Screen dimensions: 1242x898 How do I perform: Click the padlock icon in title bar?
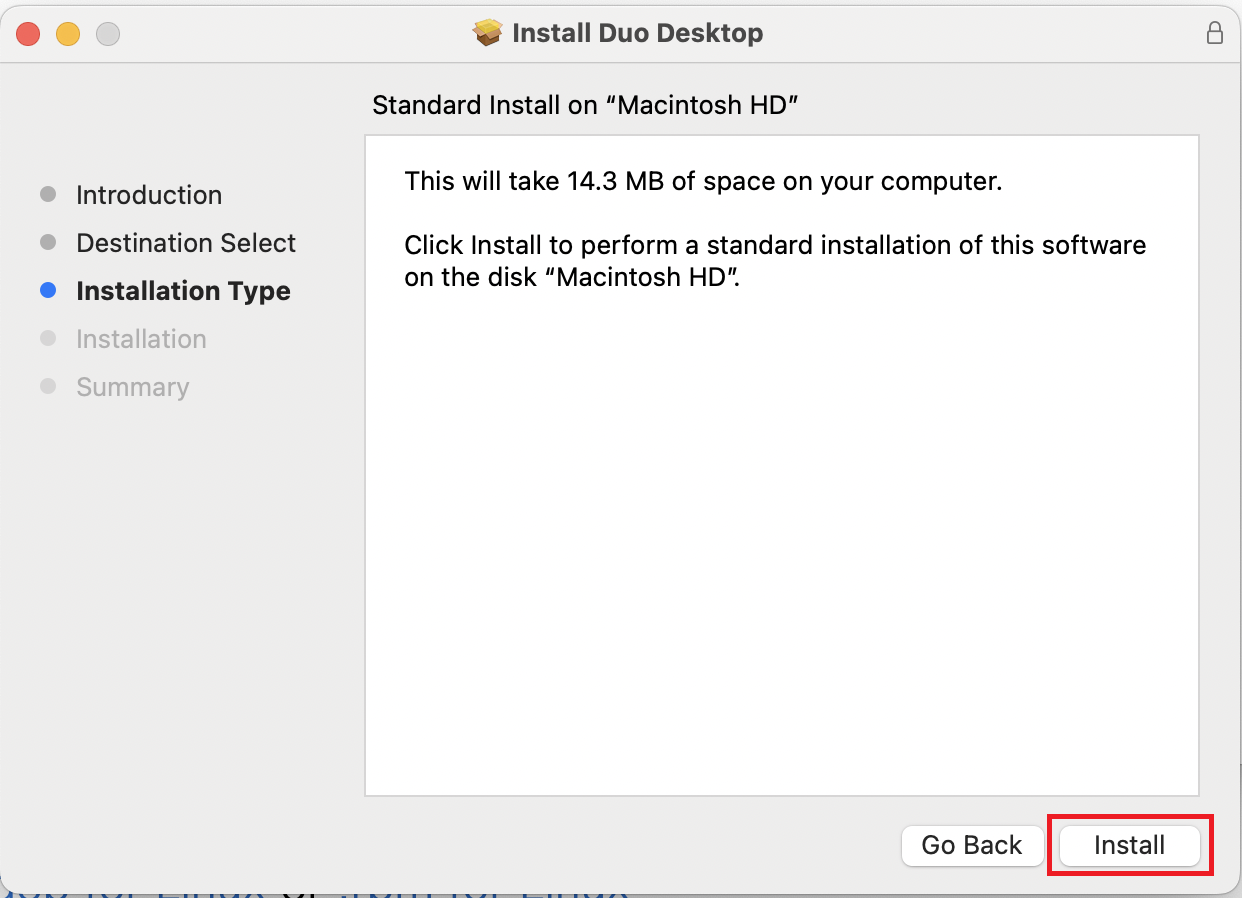(1214, 33)
